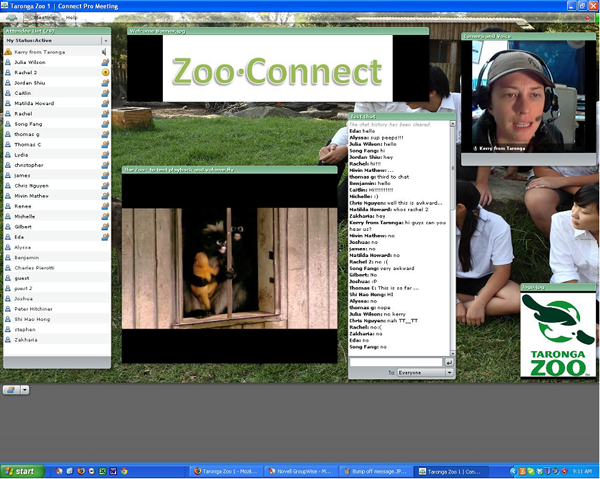Viewport: 600px width, 479px height.
Task: Click the user icon left of Zakharia
Action: tap(8, 340)
